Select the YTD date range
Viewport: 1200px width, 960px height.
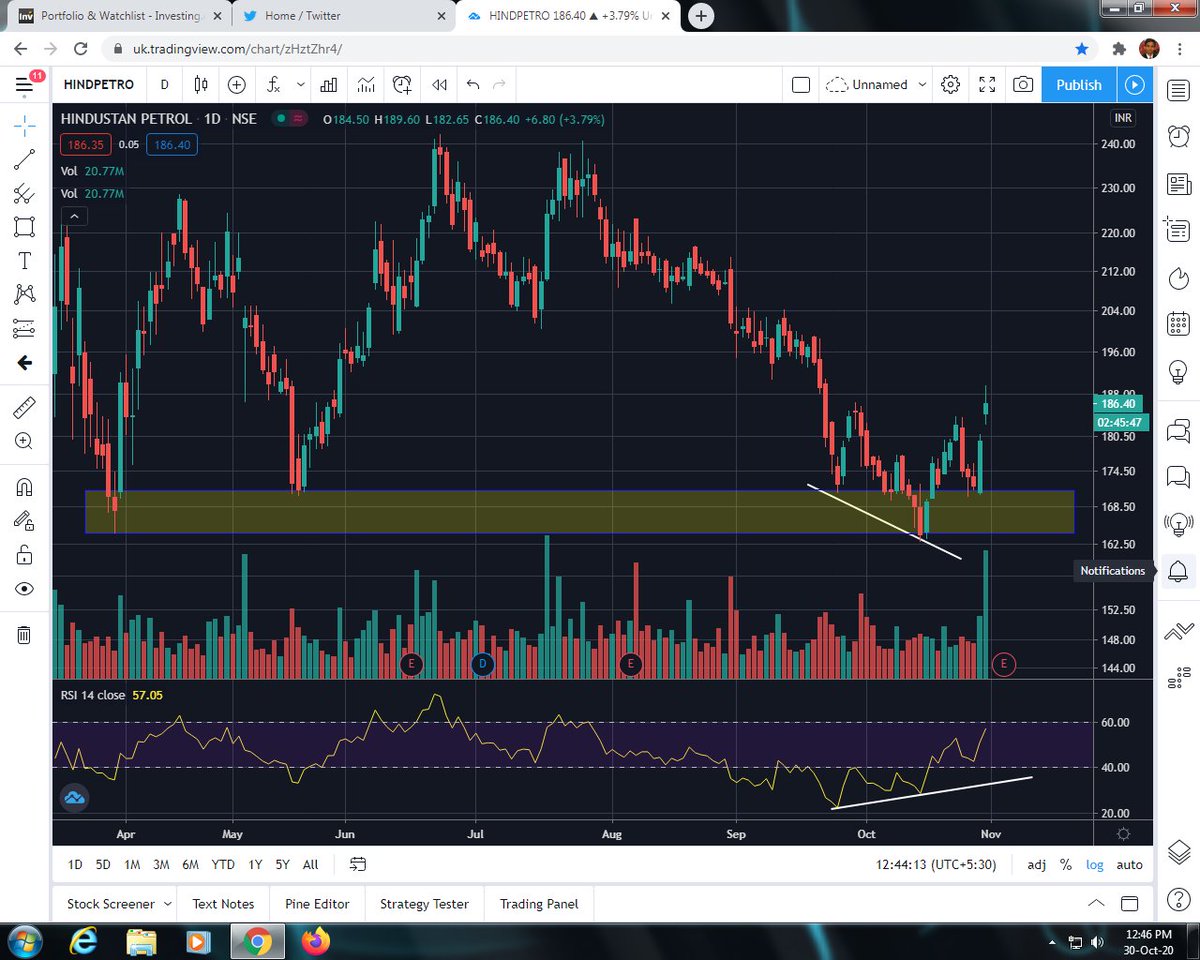click(x=223, y=864)
